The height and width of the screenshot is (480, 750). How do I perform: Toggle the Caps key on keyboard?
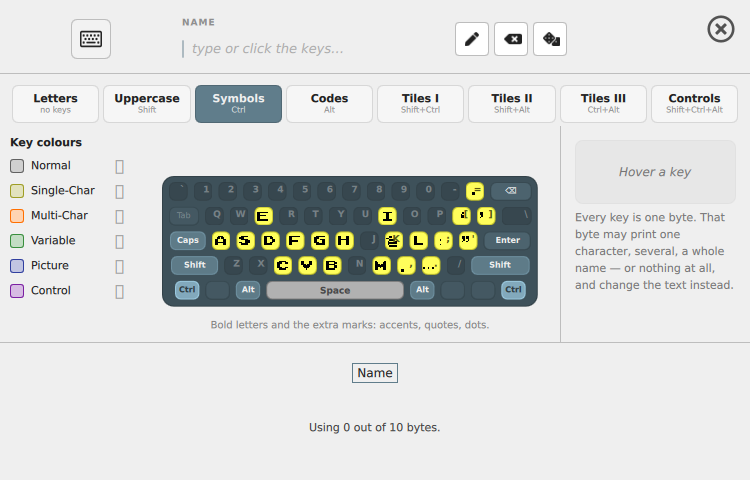point(188,240)
